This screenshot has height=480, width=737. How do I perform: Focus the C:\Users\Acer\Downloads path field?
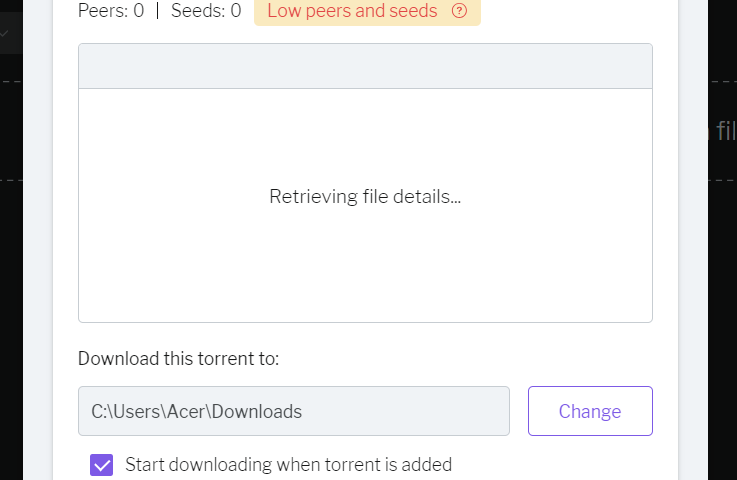pyautogui.click(x=294, y=411)
